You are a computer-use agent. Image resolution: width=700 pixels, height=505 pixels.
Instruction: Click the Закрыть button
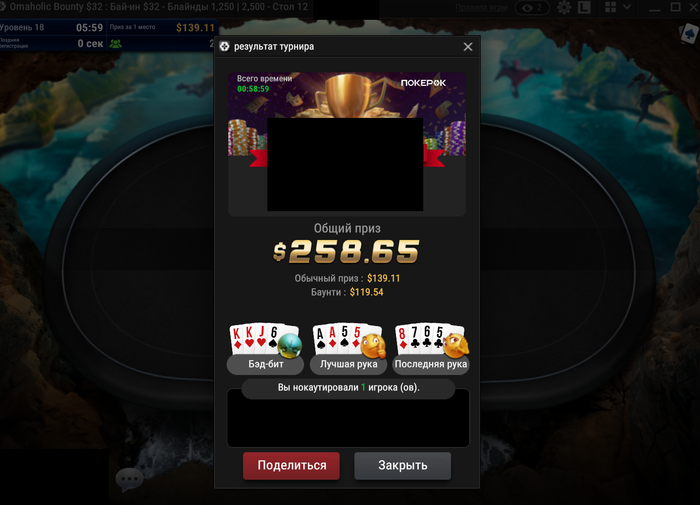coord(403,465)
